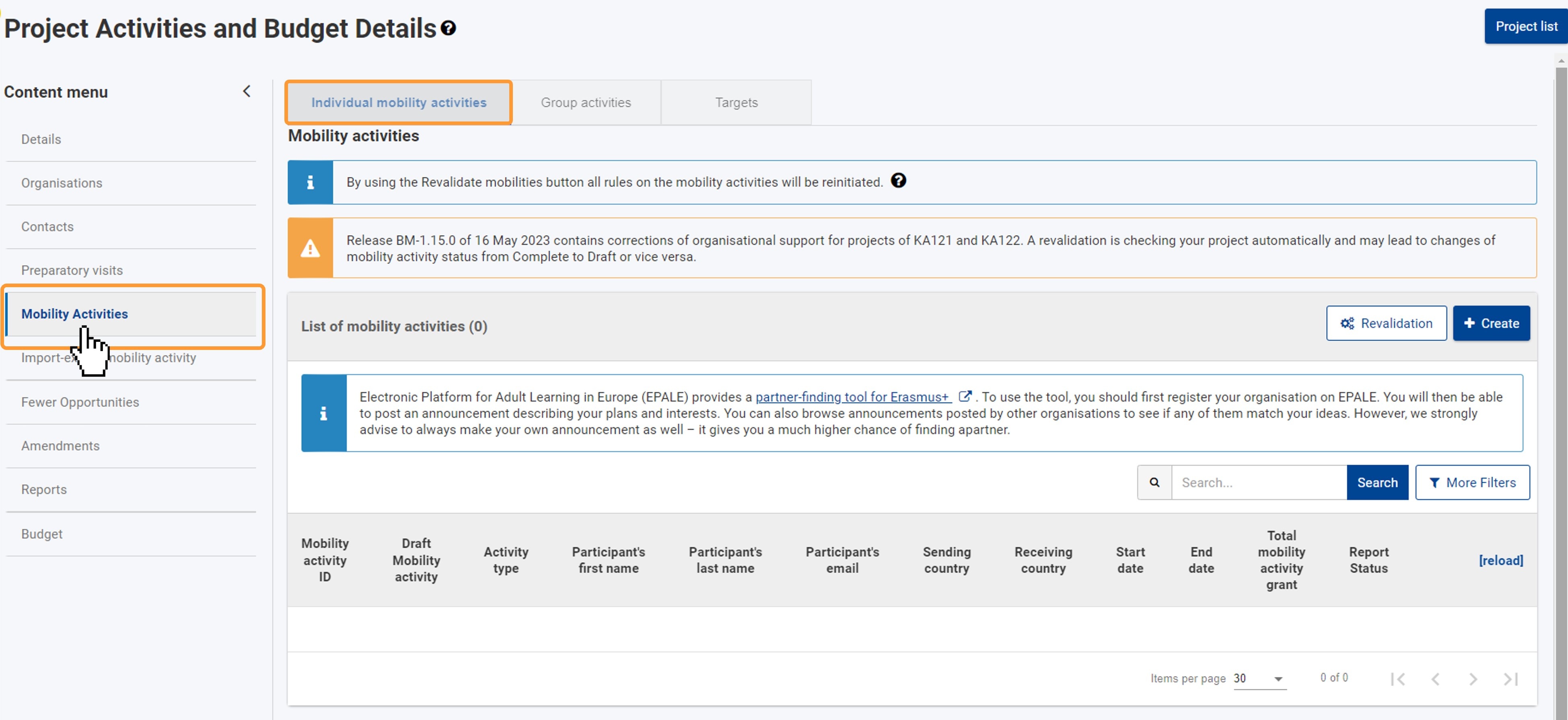Go to first page of results
Viewport: 1568px width, 720px height.
1397,679
